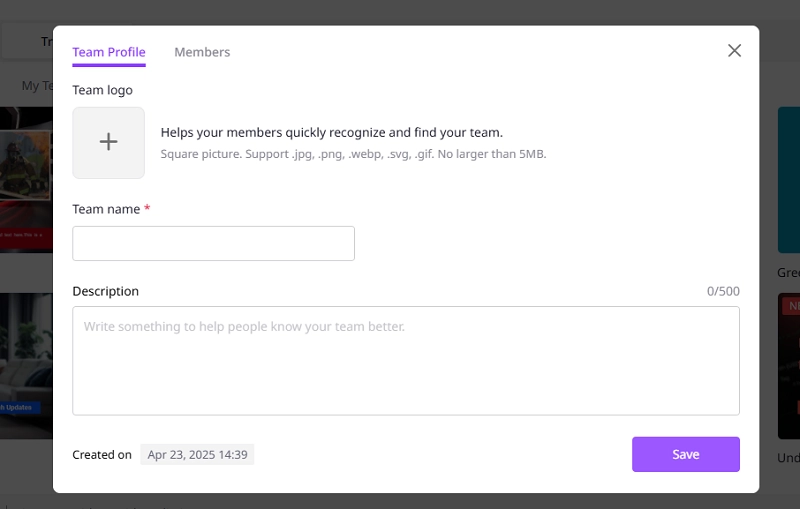Open the teal template thumbnail at right
Viewport: 800px width, 509px height.
pos(788,180)
